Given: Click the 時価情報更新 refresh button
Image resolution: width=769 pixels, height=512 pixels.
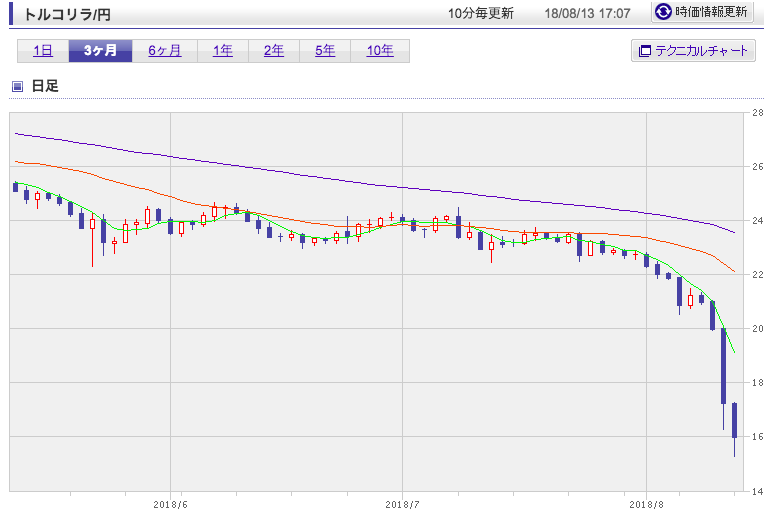Looking at the screenshot, I should click(x=702, y=11).
